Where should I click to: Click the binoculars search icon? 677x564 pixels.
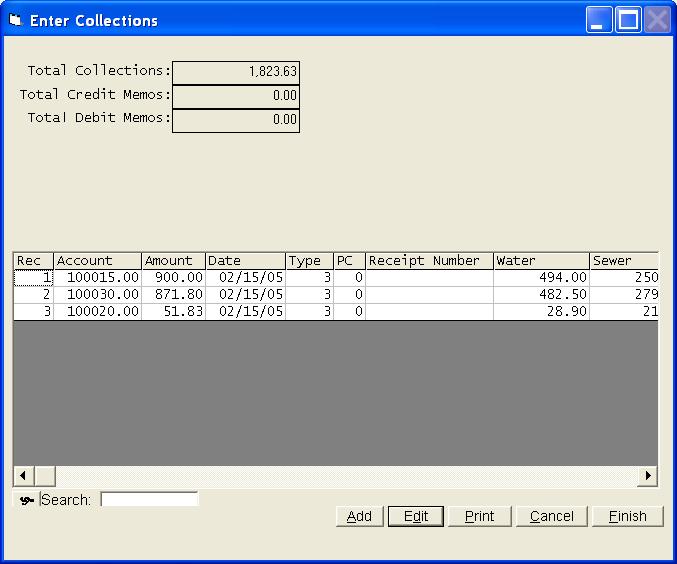point(27,500)
